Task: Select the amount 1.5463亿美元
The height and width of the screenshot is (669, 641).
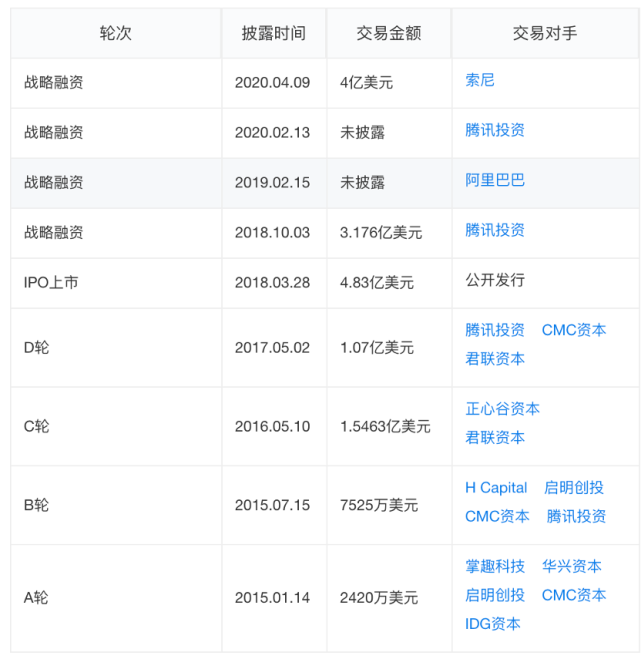Action: 385,426
